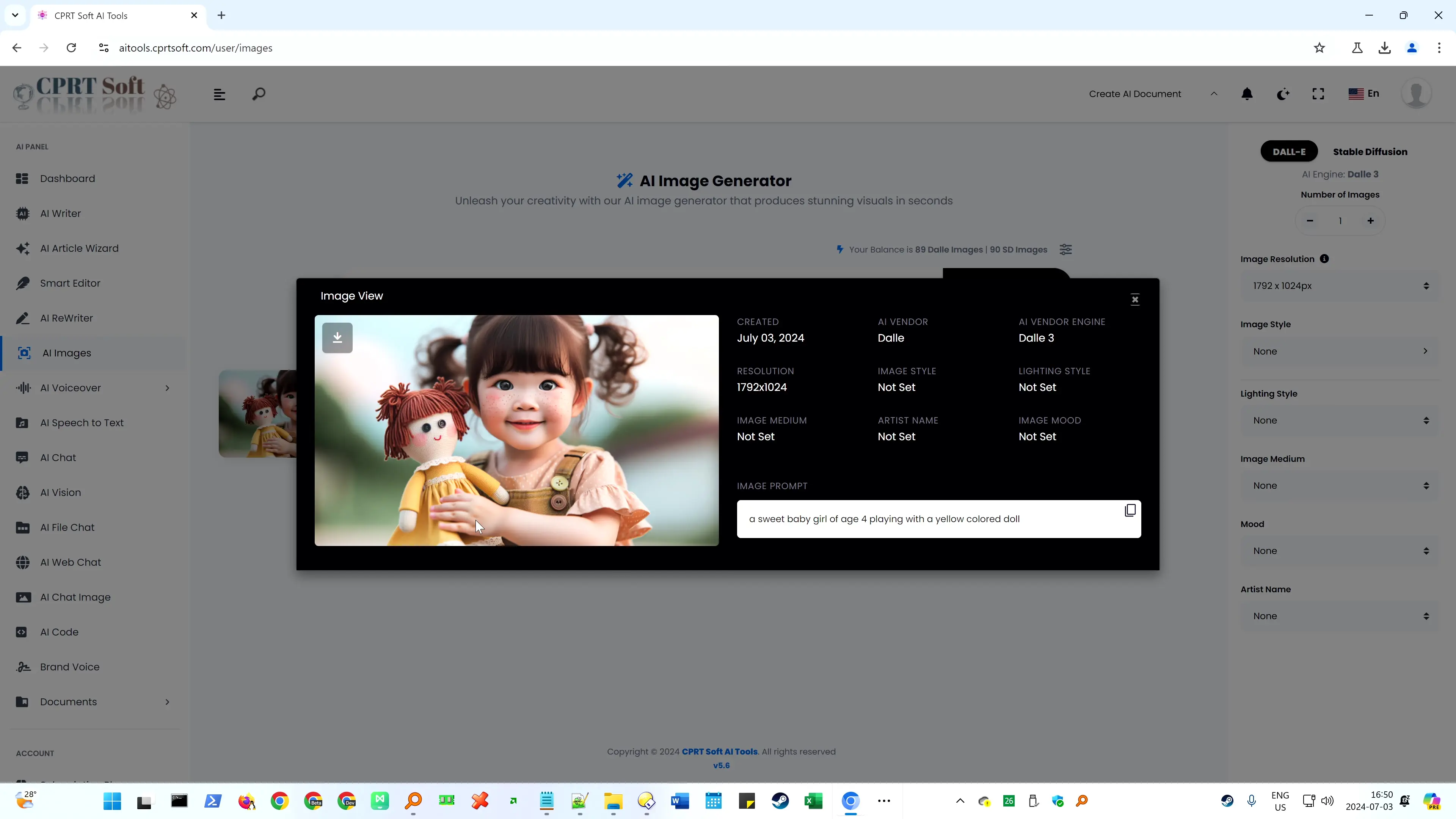Click the Image Prompt input field

pos(938,518)
